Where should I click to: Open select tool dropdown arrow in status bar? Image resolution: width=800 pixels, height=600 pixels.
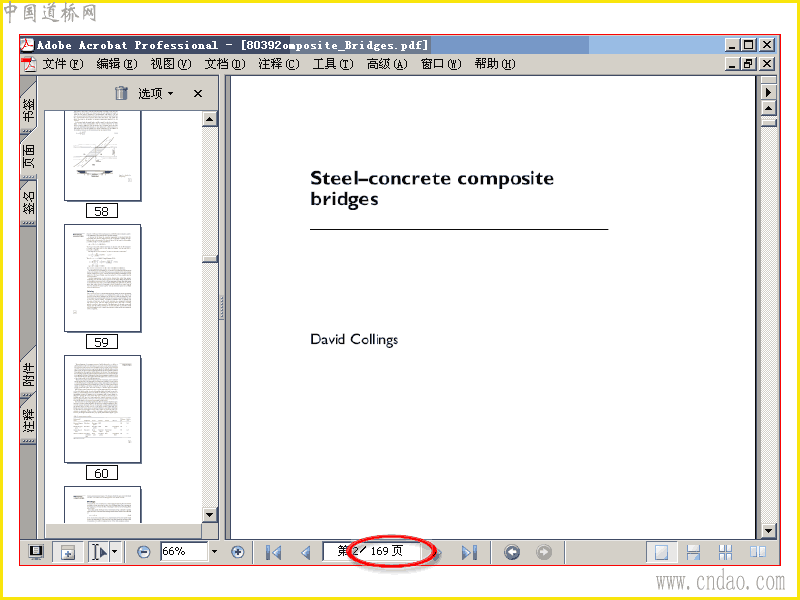pos(115,552)
